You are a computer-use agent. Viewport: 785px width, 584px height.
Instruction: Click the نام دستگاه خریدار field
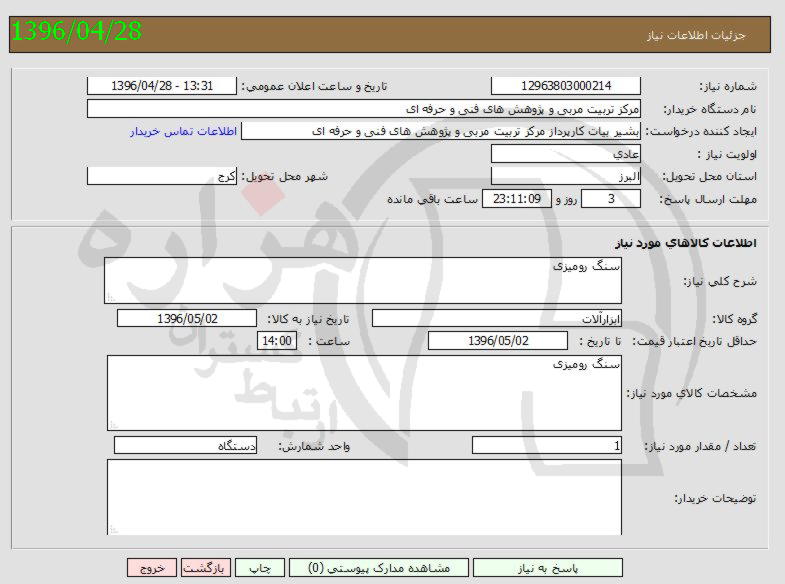(363, 108)
